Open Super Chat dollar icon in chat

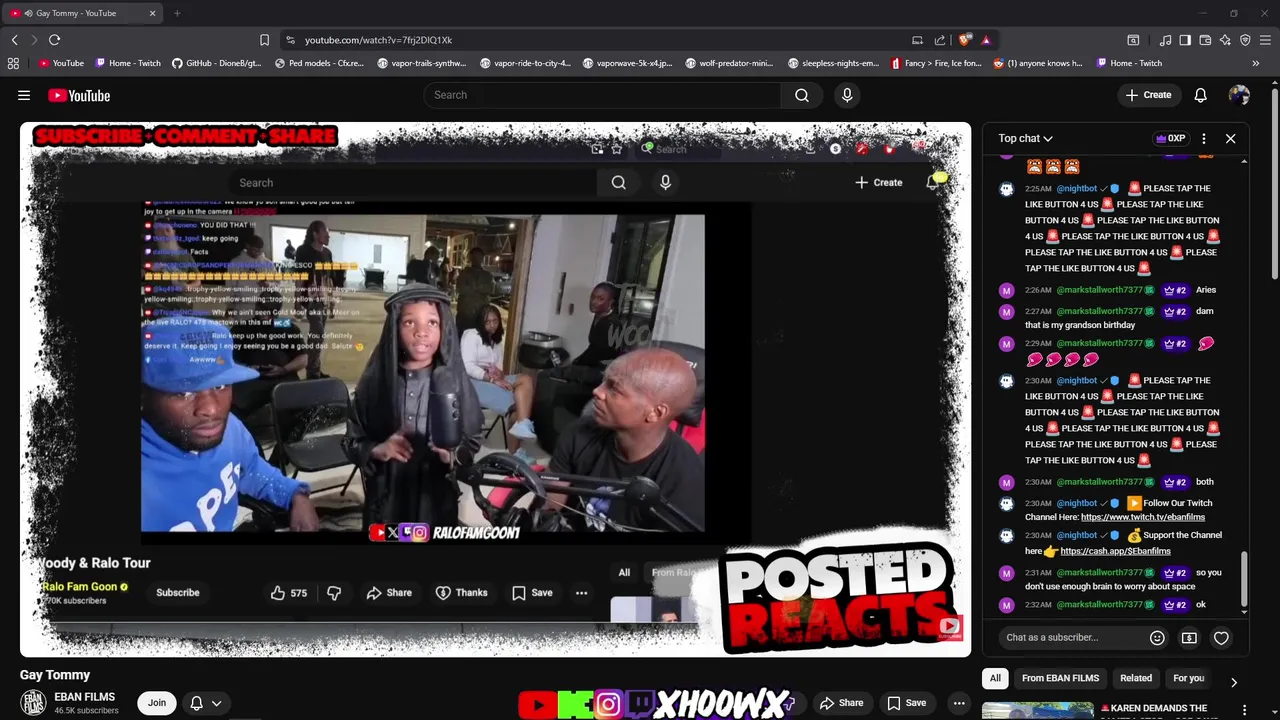(1189, 638)
